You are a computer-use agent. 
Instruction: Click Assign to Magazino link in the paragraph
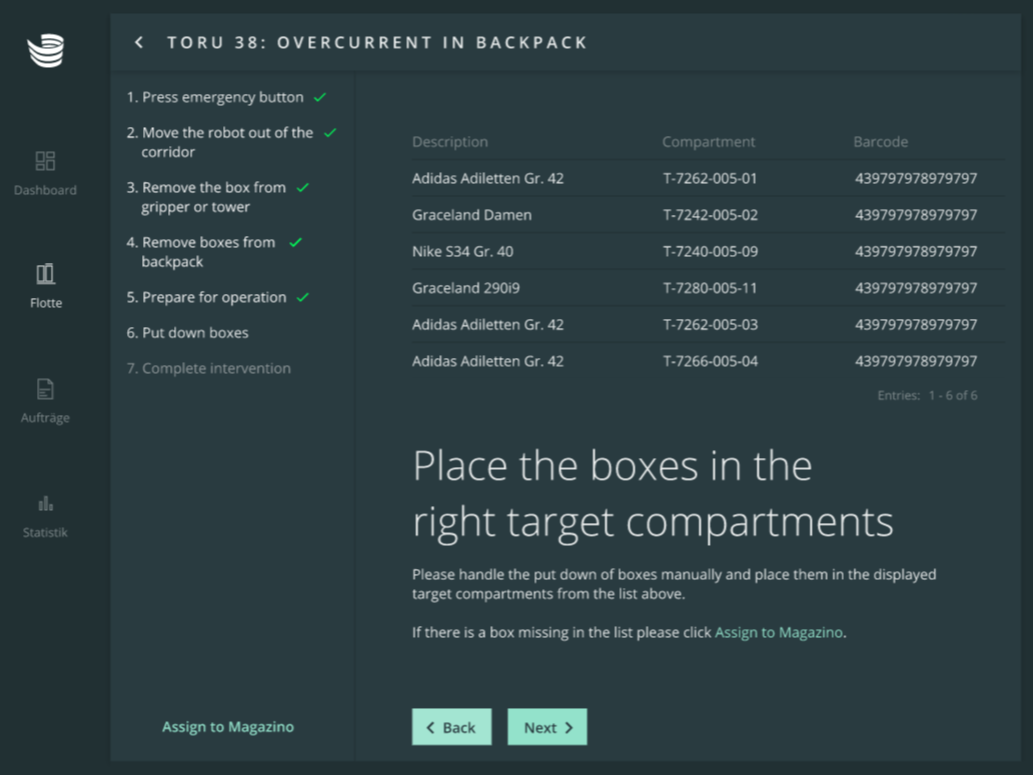tap(778, 633)
